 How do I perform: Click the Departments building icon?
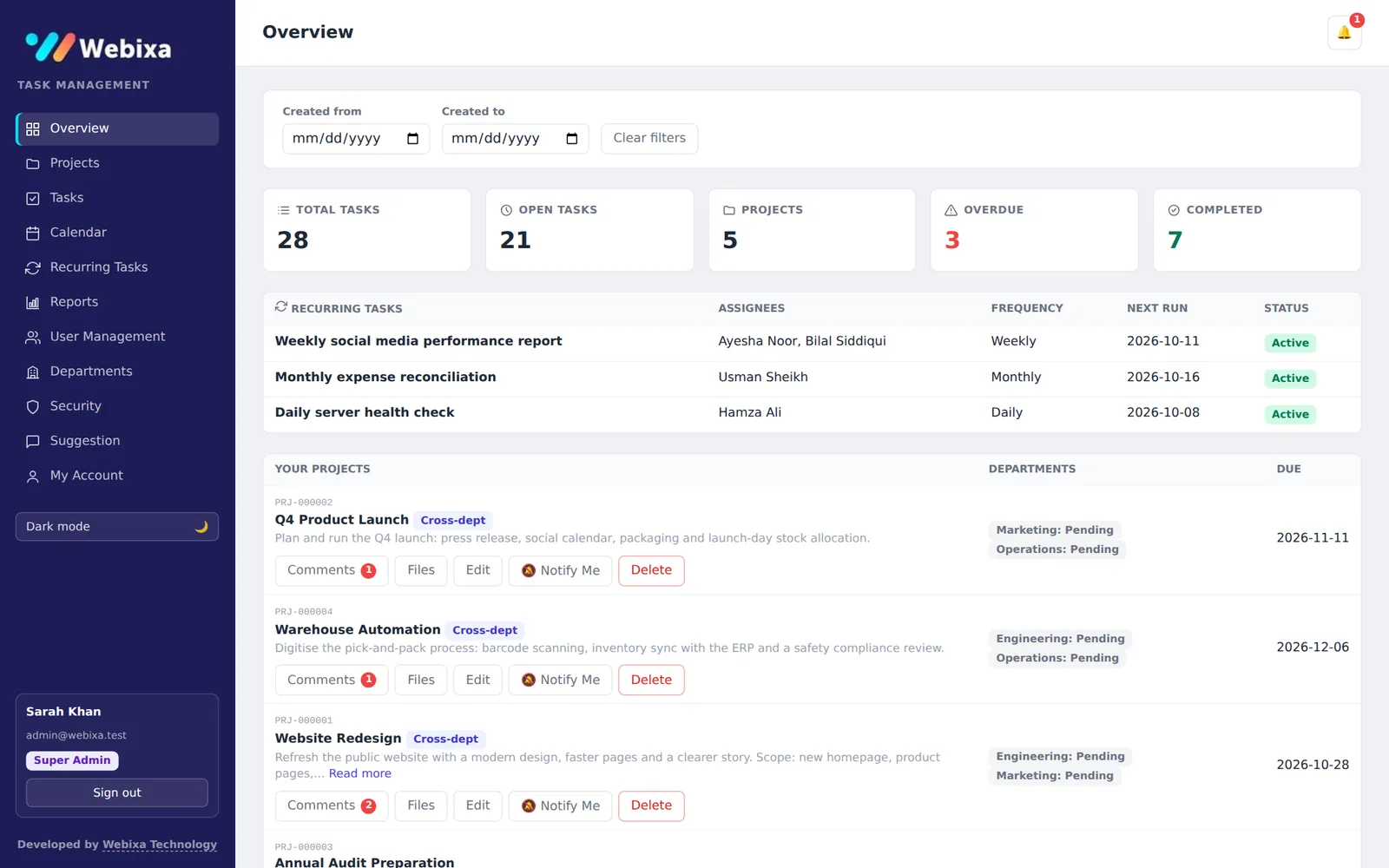coord(33,372)
